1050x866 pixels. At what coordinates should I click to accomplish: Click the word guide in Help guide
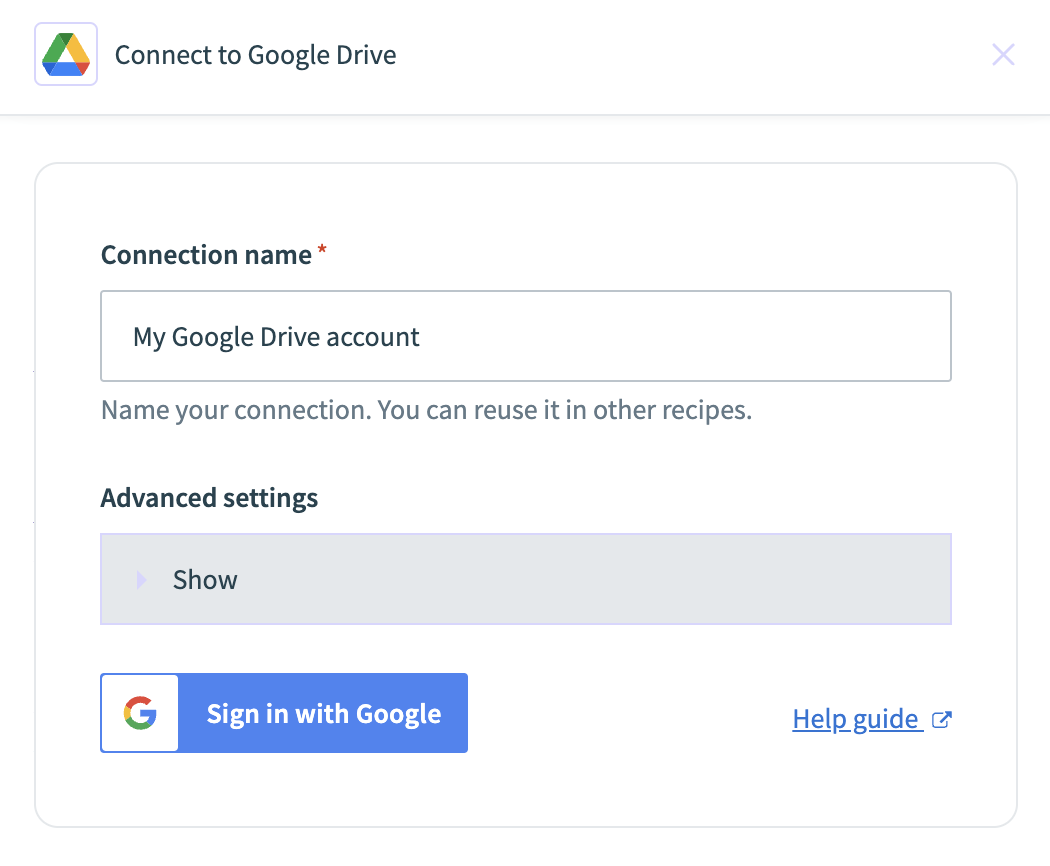[x=885, y=720]
